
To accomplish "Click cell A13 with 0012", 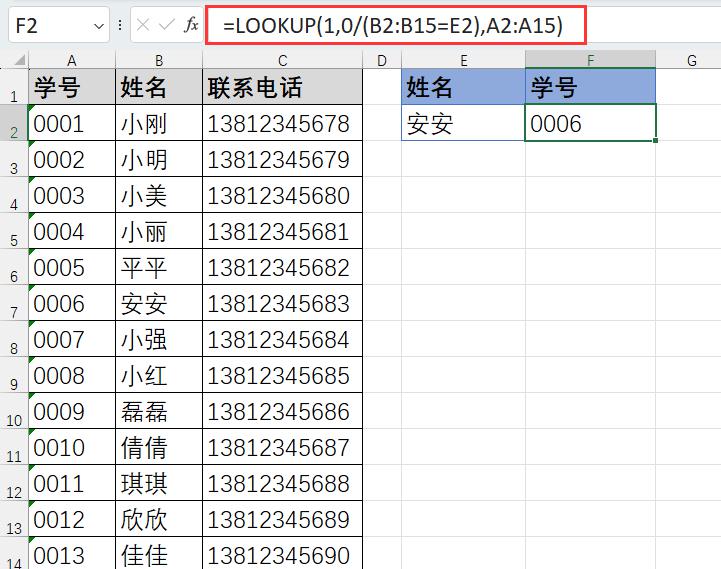I will click(x=72, y=519).
